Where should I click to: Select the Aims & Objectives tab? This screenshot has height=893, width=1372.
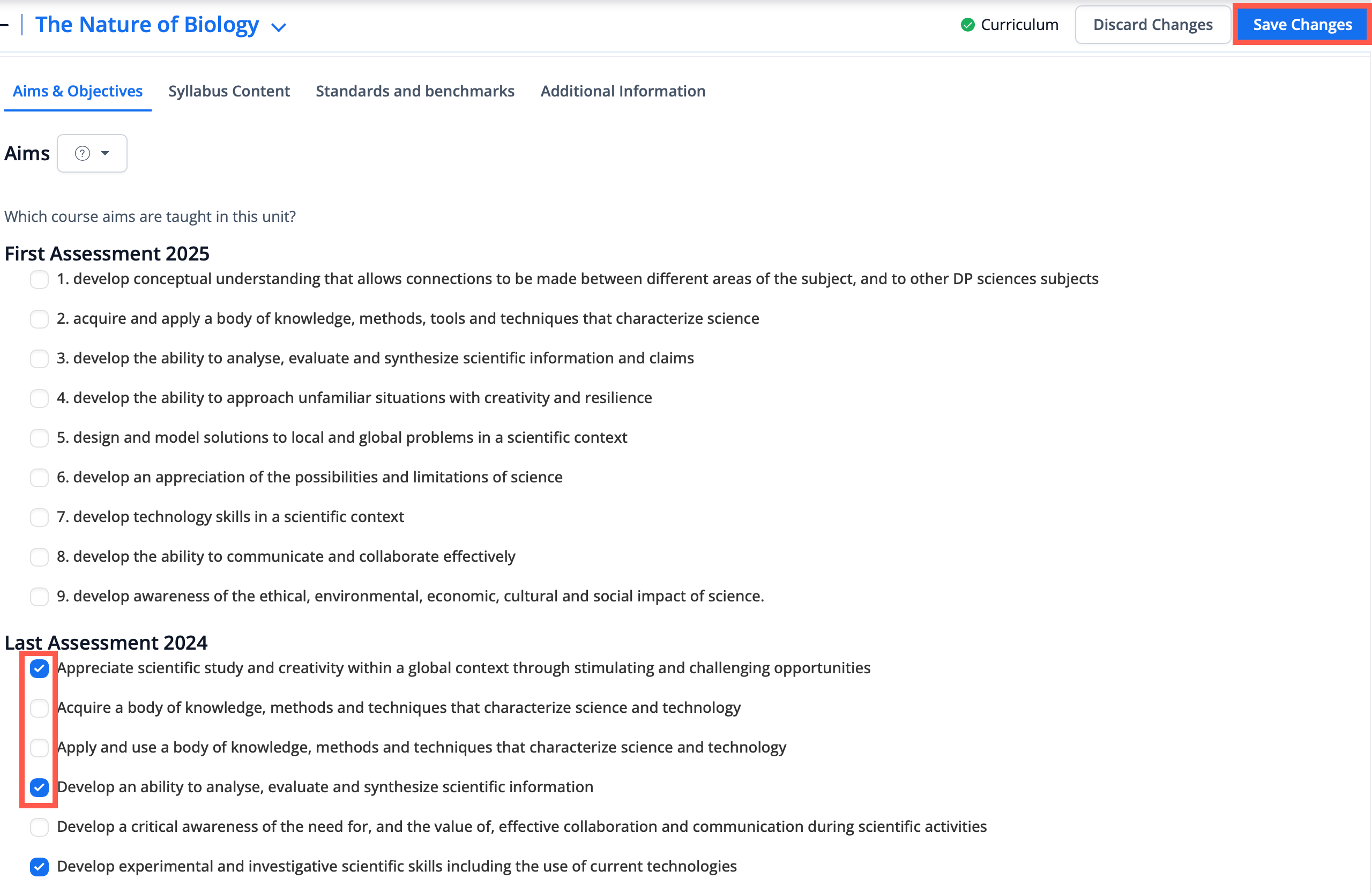(77, 91)
